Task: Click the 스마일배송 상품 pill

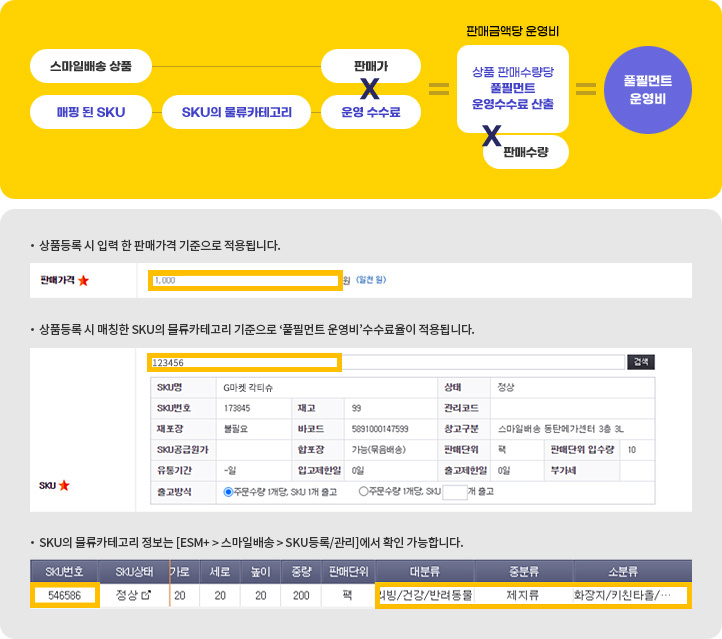Action: (91, 67)
